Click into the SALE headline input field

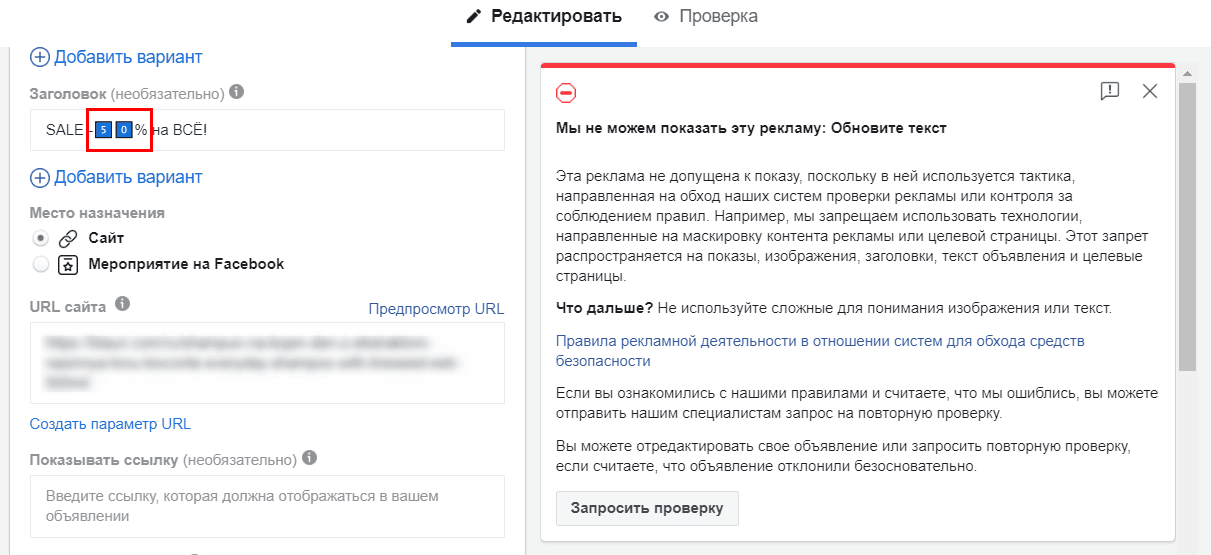[x=267, y=130]
